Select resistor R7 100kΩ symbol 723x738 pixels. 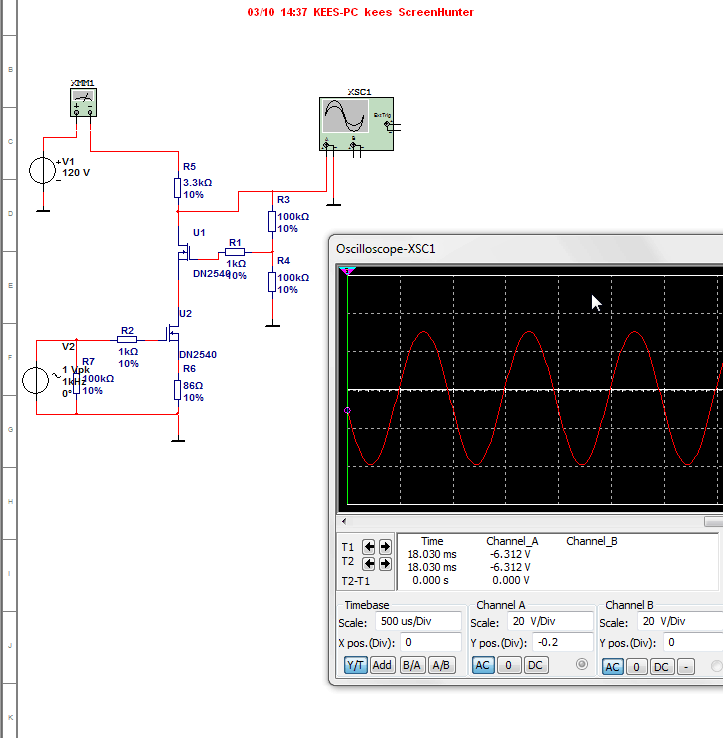76,383
